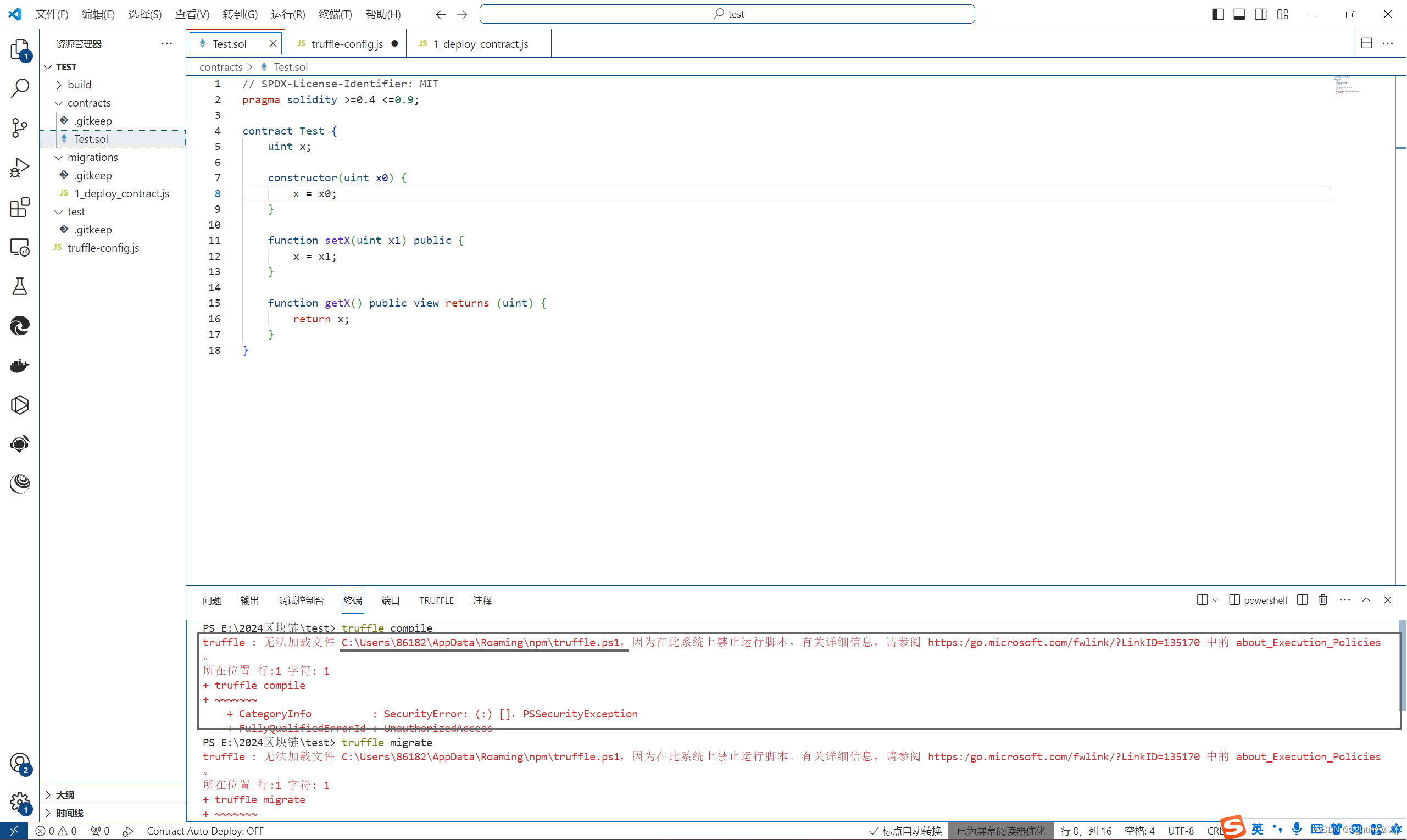The image size is (1407, 840).
Task: Open Run and Debug view
Action: point(19,168)
